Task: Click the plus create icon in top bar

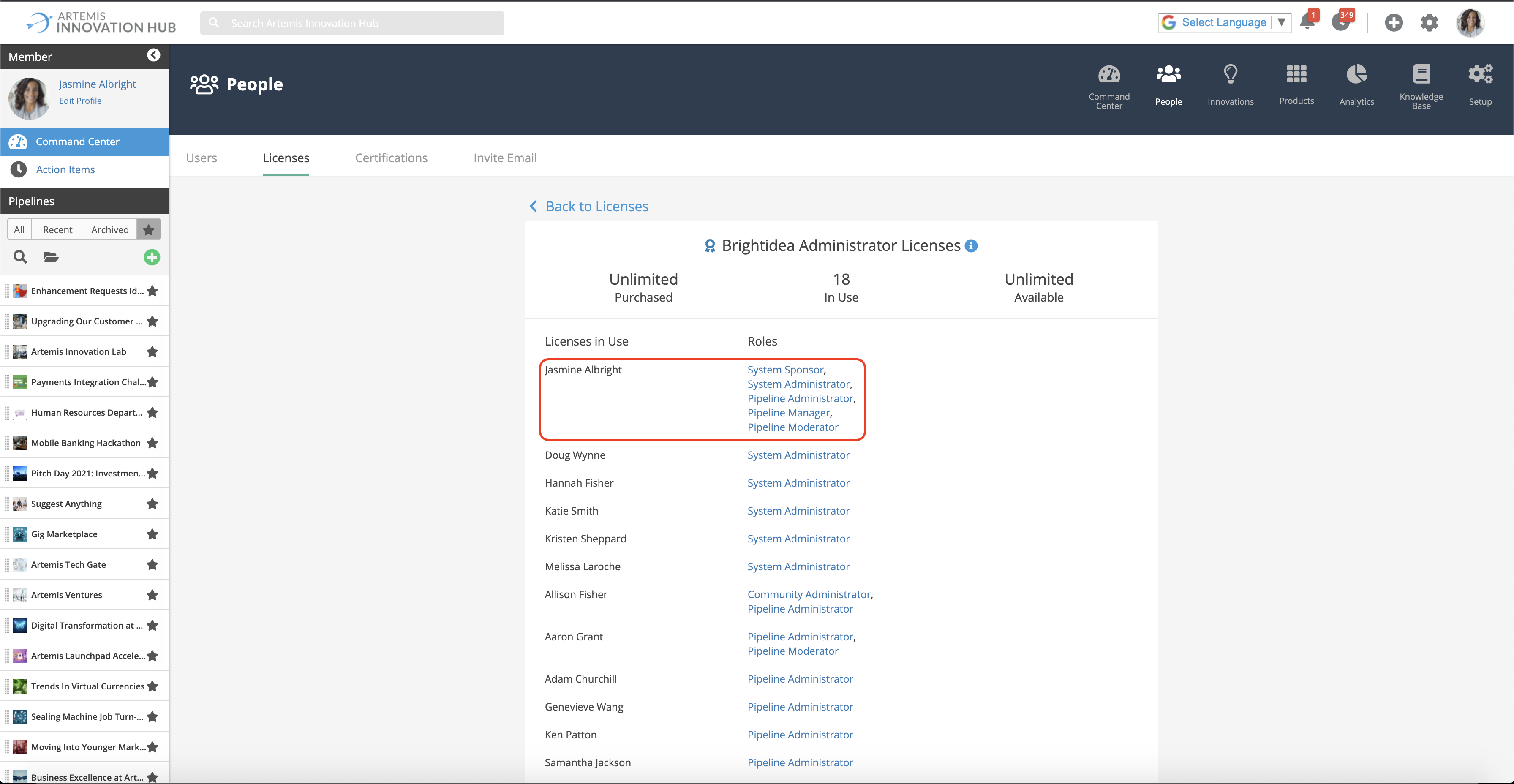Action: 1394,23
